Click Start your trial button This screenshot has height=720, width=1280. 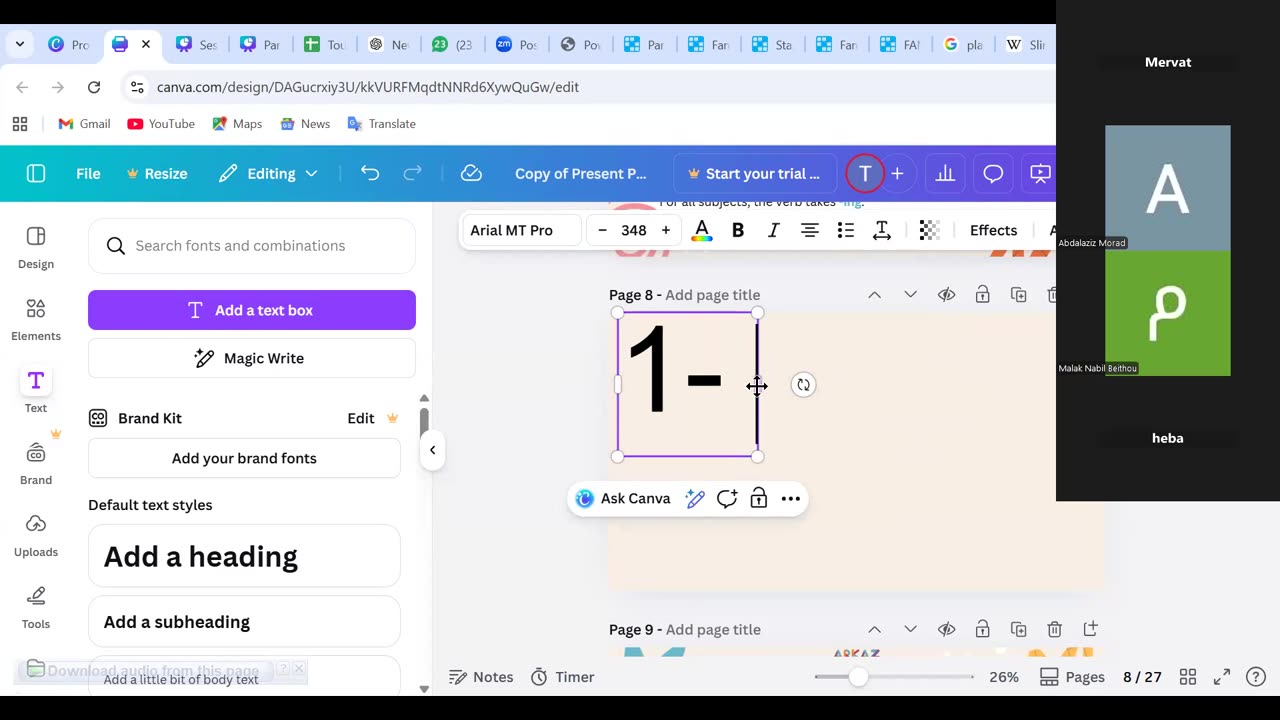coord(754,173)
